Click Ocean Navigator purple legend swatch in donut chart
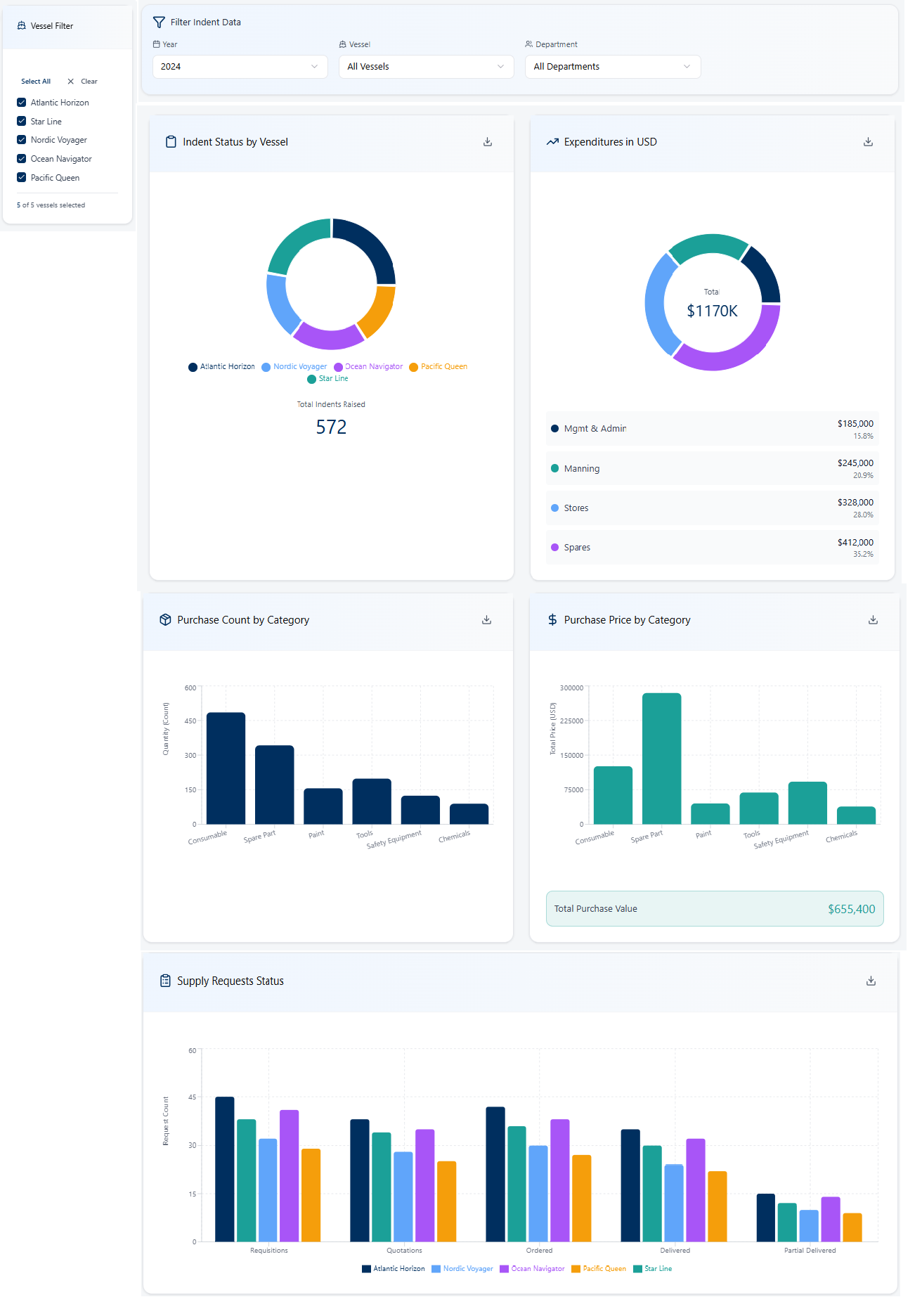Screen dimensions: 922x1316 338,367
